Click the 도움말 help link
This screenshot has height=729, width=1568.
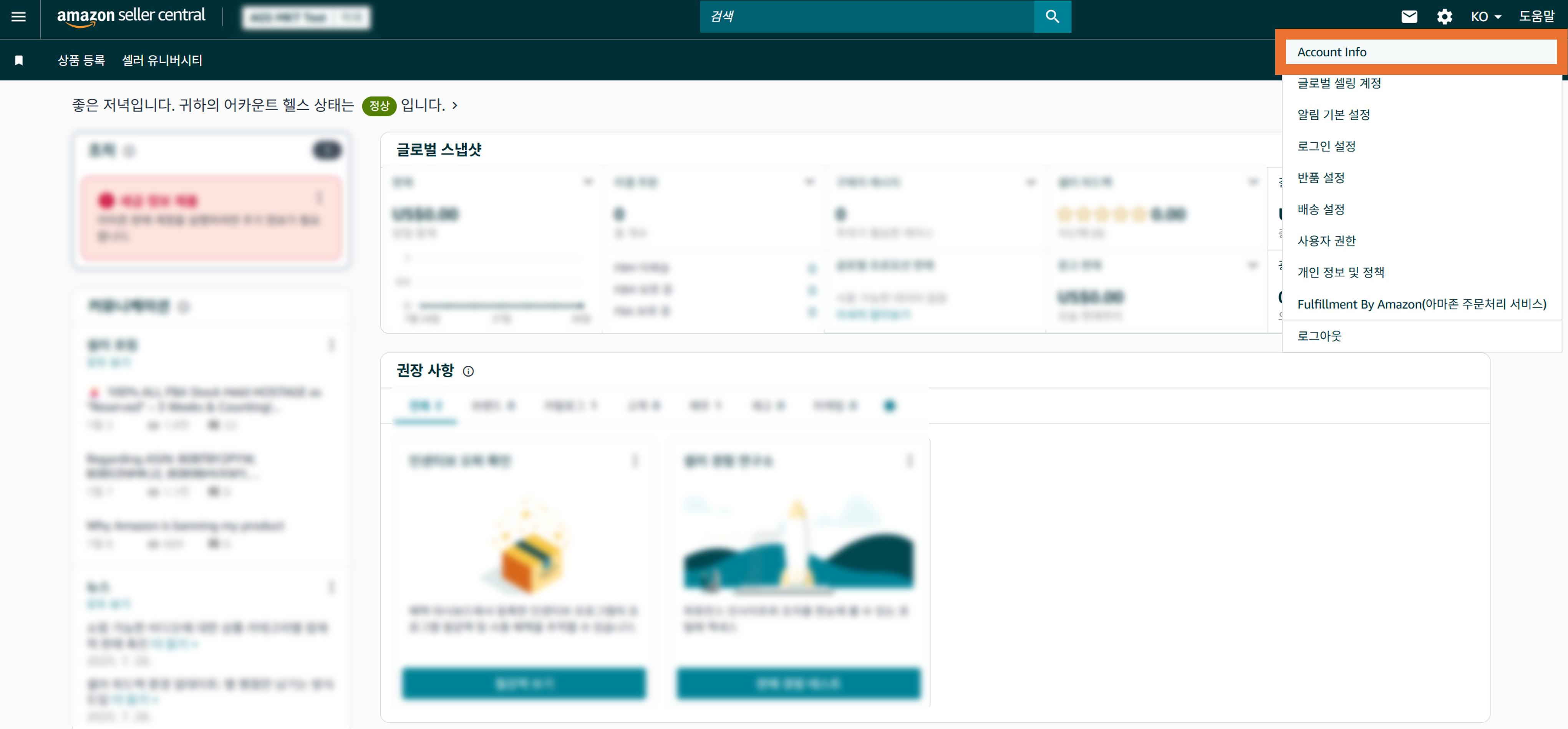coord(1537,17)
